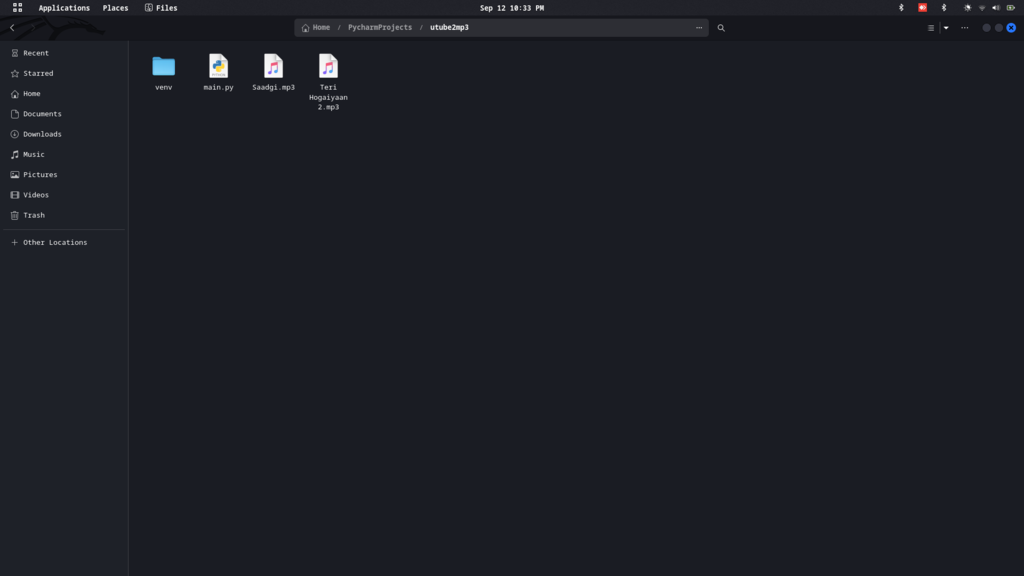Viewport: 1024px width, 576px height.
Task: Go back with the left arrow button
Action: pos(12,27)
